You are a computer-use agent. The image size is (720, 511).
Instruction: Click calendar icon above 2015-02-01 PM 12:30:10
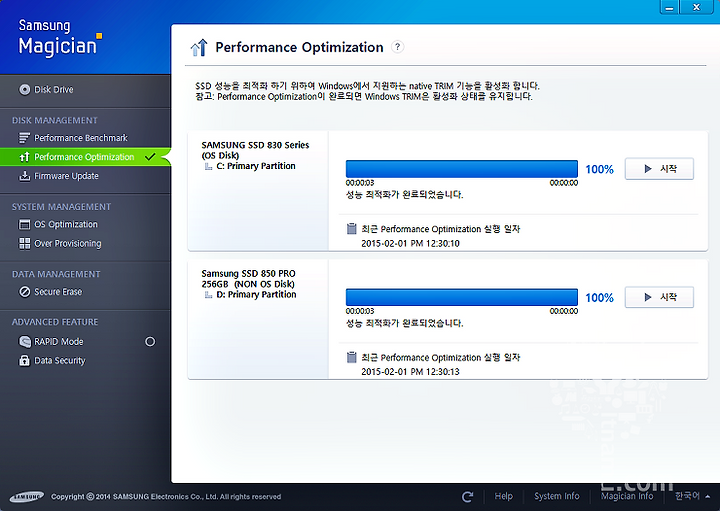point(352,228)
